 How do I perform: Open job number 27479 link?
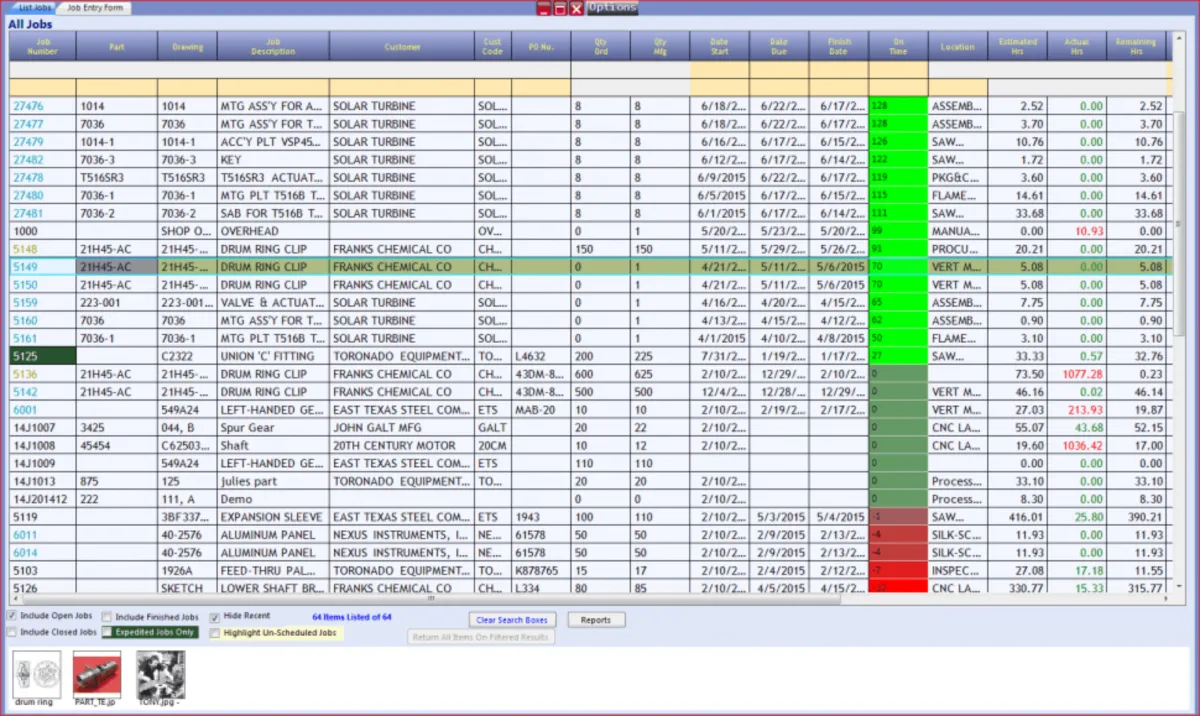click(x=28, y=142)
